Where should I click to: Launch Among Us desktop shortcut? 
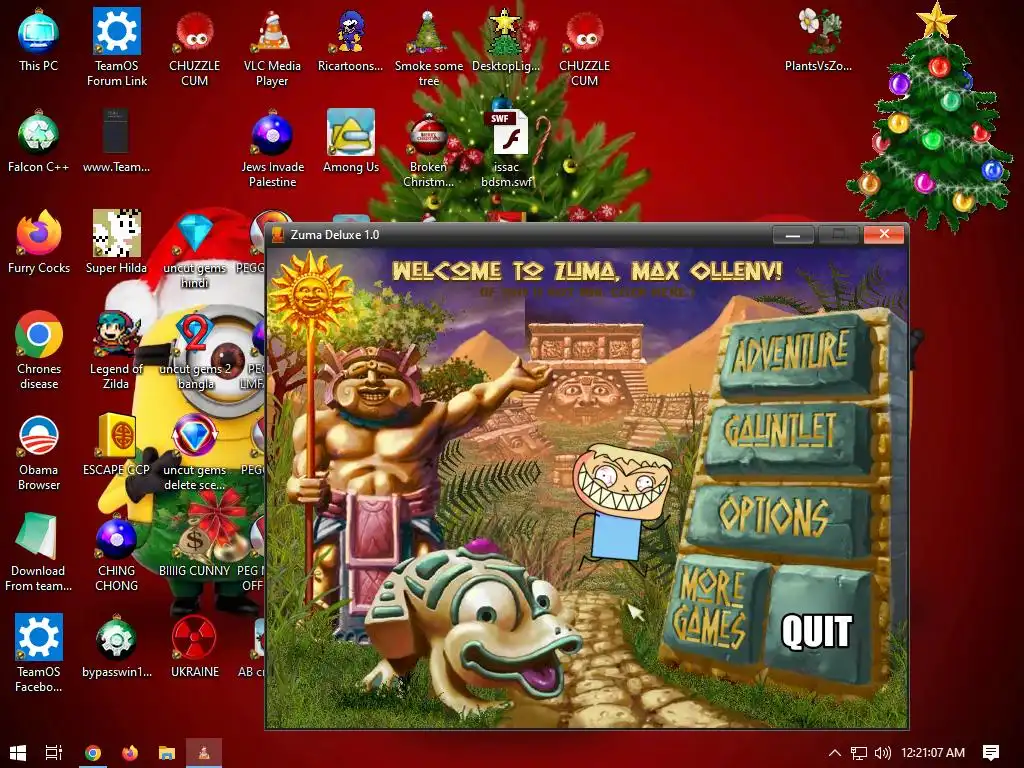pos(351,142)
